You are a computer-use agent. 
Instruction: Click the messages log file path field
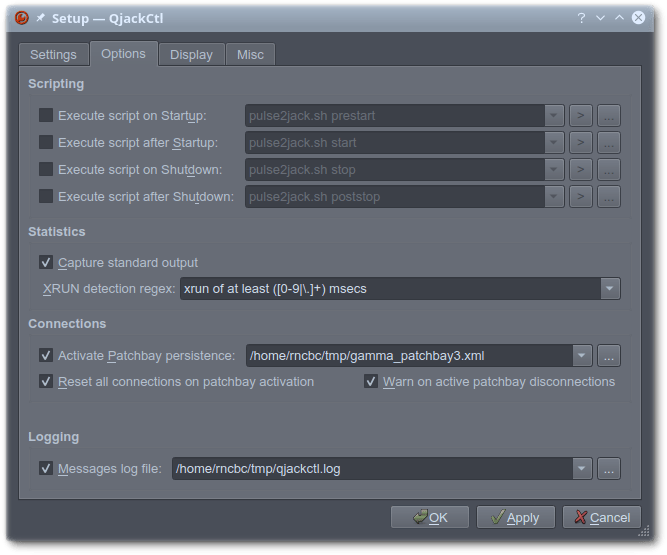[x=372, y=469]
